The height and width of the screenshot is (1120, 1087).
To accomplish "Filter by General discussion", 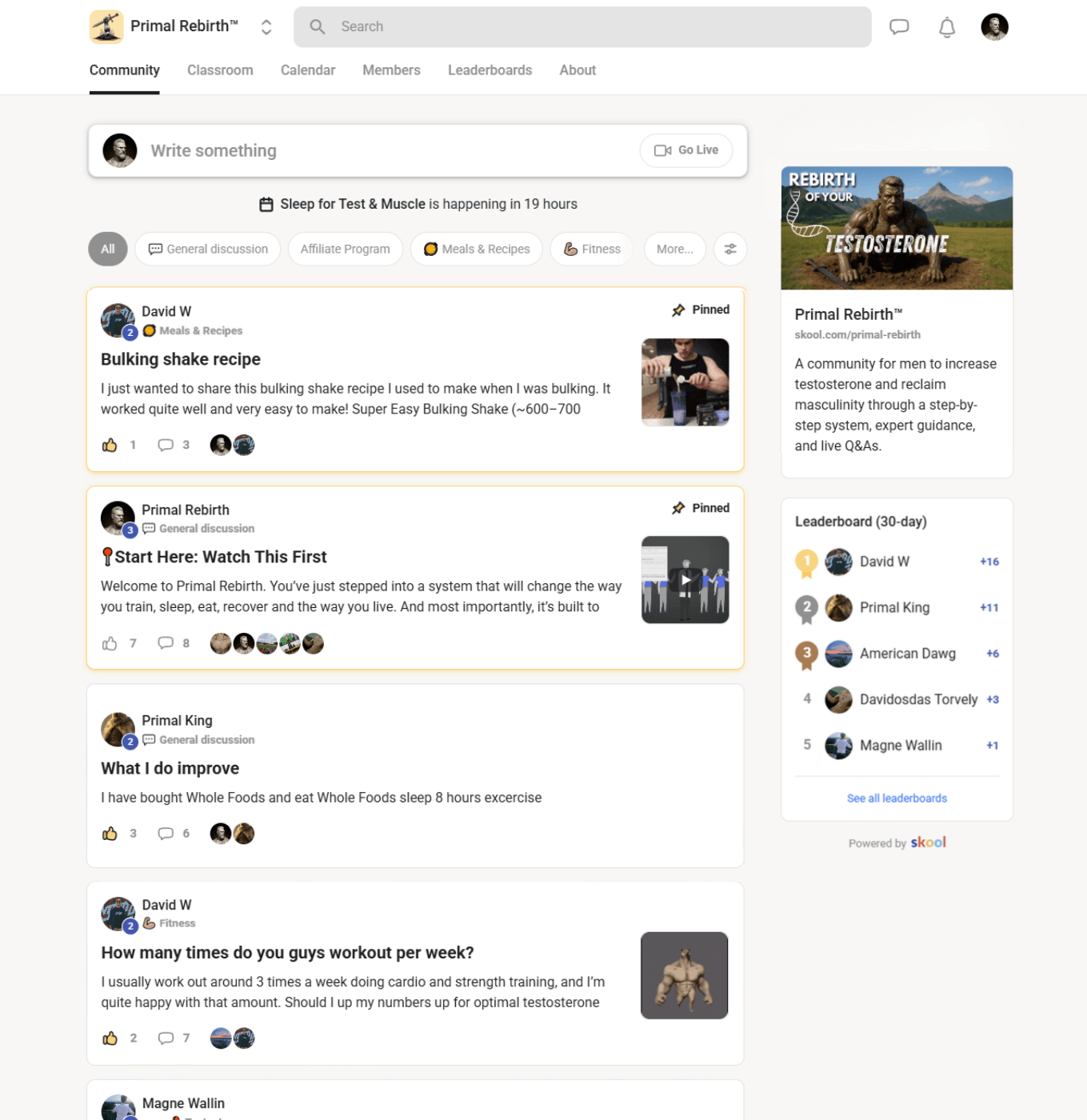I will (x=208, y=249).
